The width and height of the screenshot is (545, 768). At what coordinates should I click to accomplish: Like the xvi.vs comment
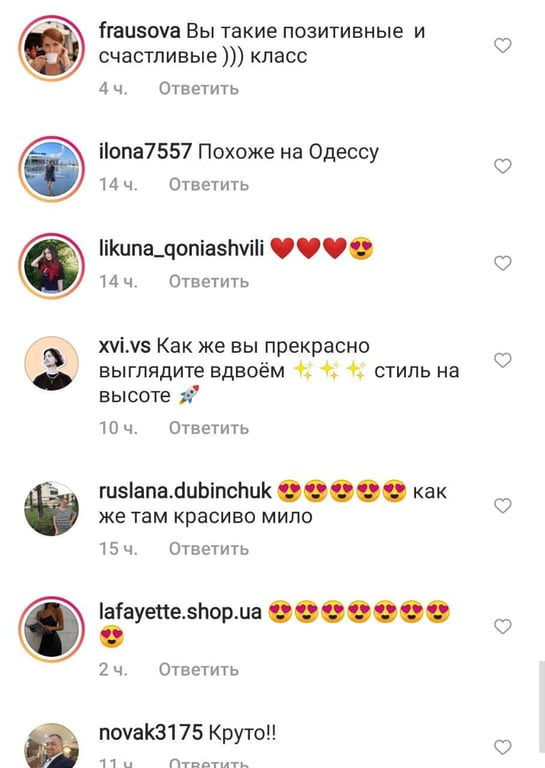502,360
